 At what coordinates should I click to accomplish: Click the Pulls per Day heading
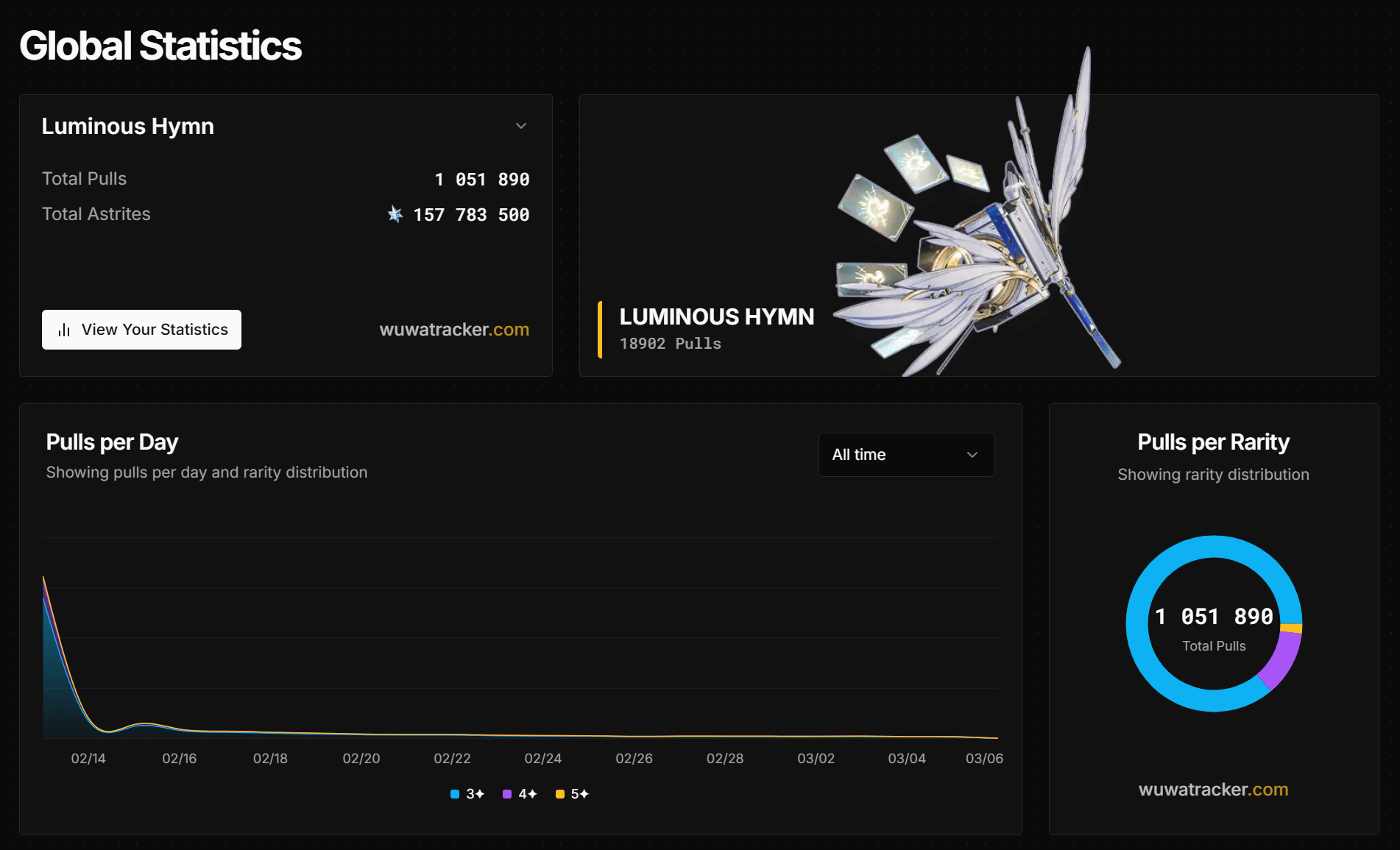tap(112, 442)
